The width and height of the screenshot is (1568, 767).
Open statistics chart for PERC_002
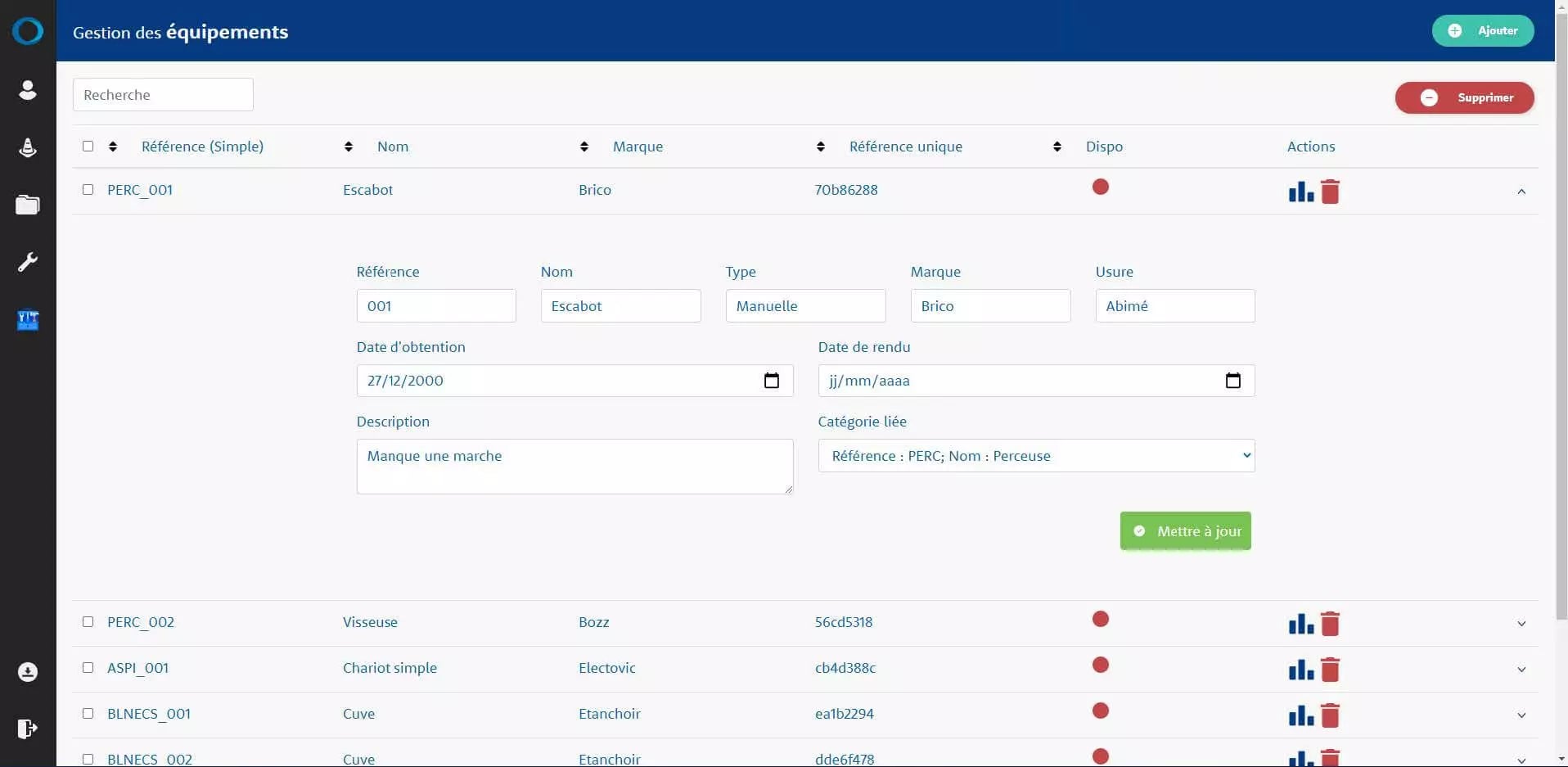(x=1300, y=625)
